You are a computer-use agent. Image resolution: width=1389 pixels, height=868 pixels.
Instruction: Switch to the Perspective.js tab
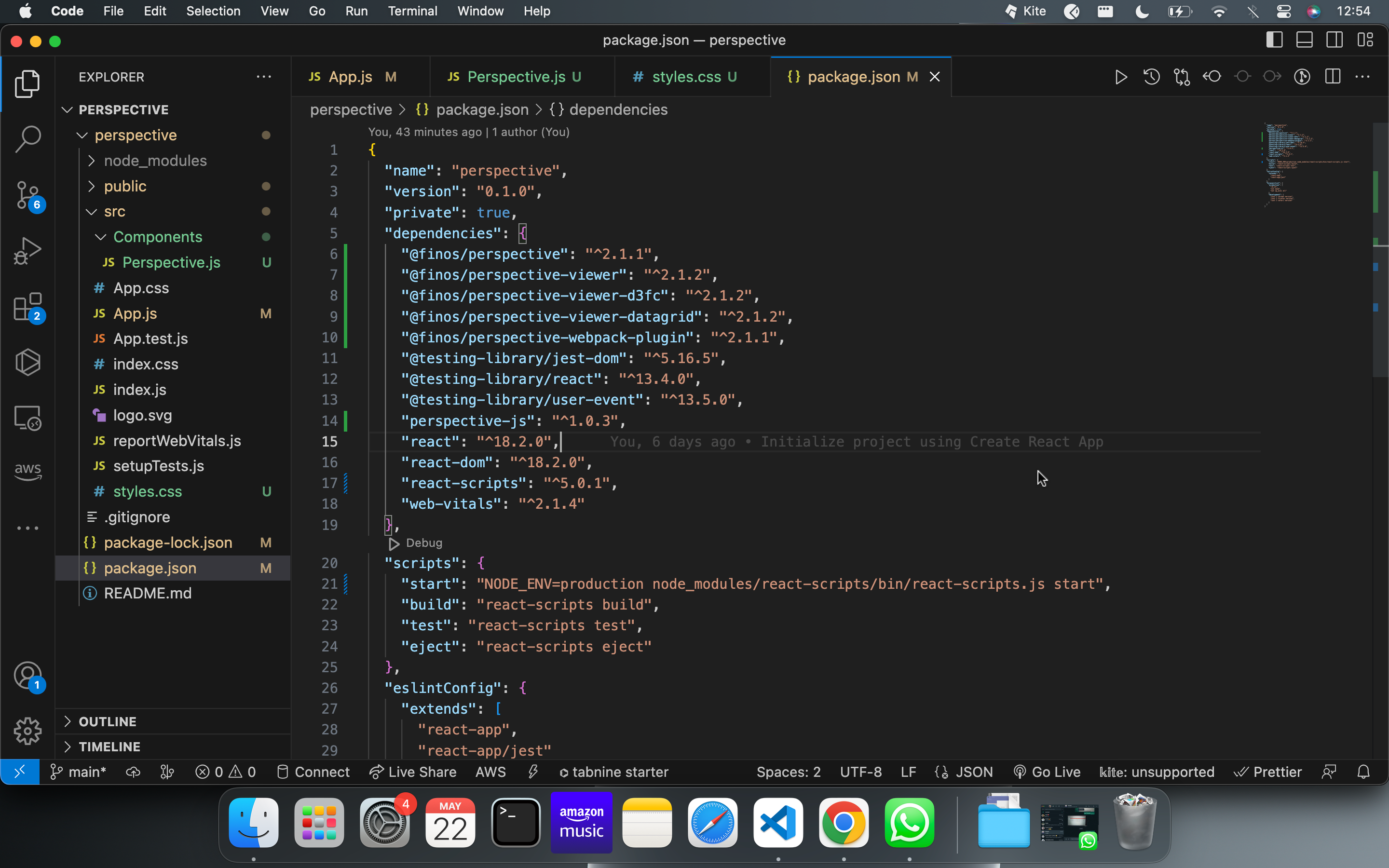(516, 77)
